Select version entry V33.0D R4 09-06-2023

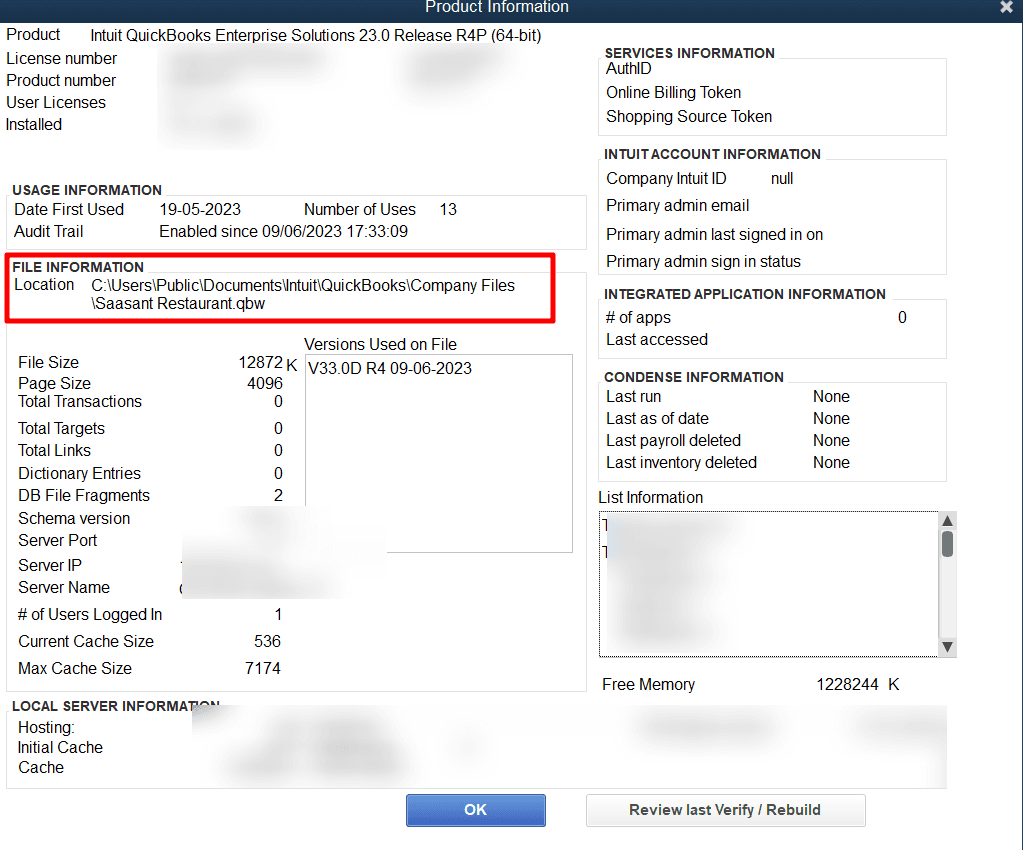pos(389,368)
